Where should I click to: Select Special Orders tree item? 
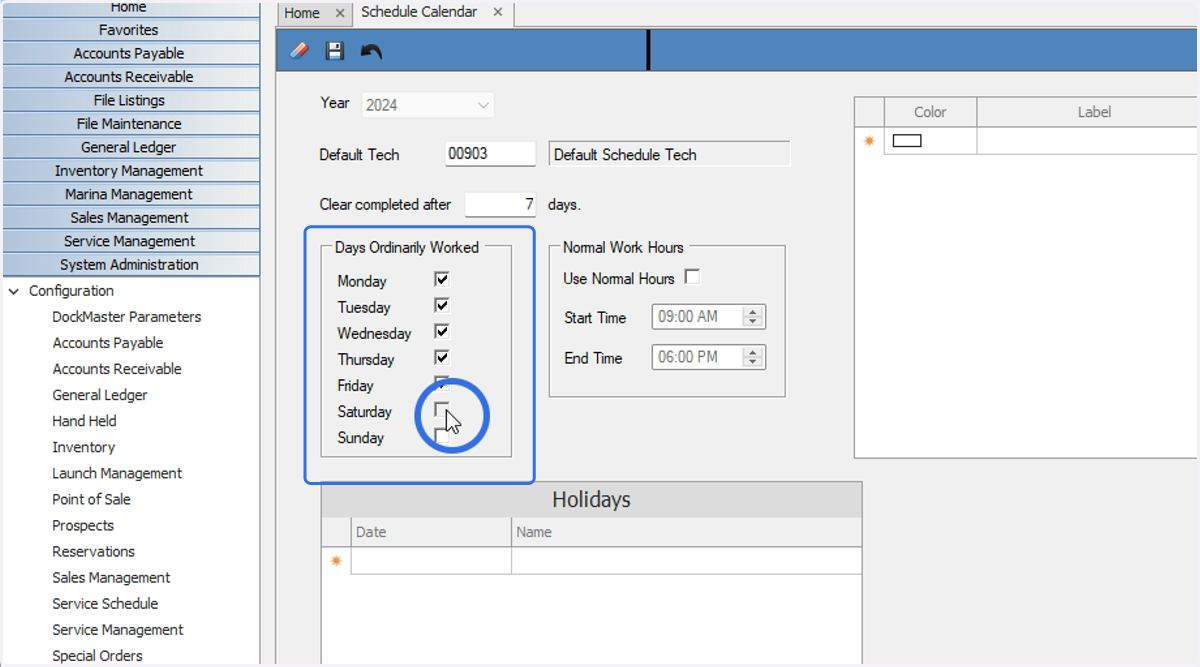tap(97, 655)
